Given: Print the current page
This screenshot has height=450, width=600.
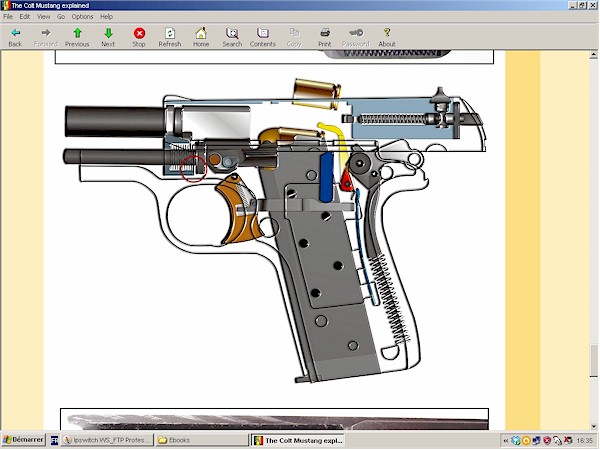Looking at the screenshot, I should pyautogui.click(x=325, y=37).
